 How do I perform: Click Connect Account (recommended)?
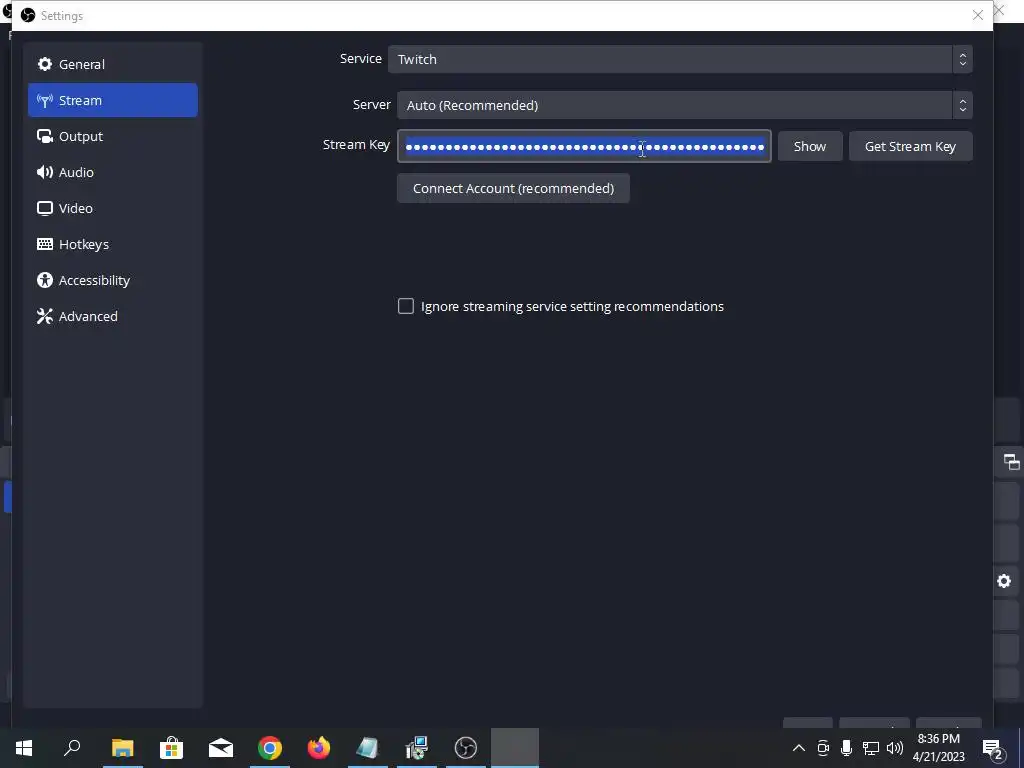[513, 188]
